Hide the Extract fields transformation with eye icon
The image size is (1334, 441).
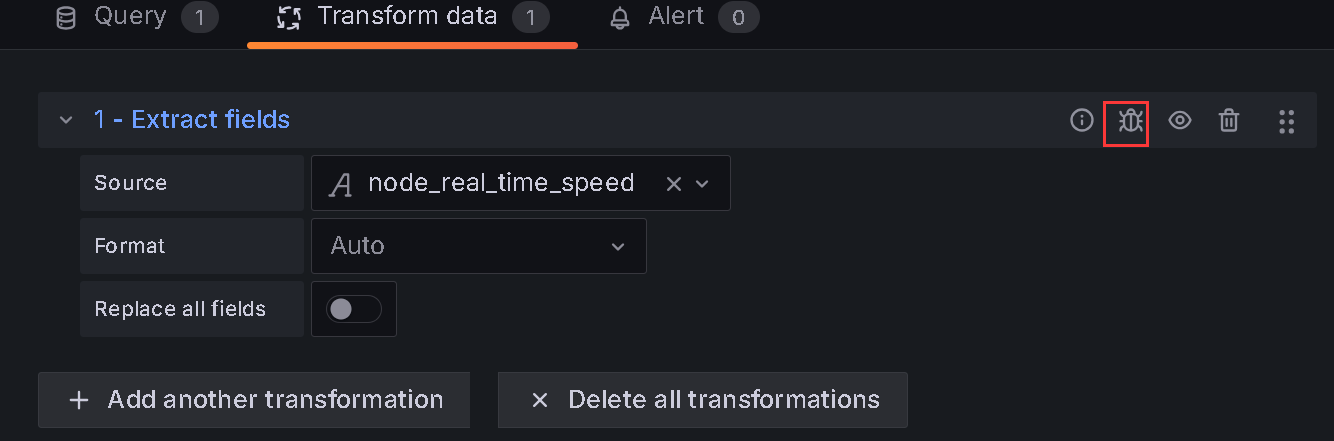1180,121
